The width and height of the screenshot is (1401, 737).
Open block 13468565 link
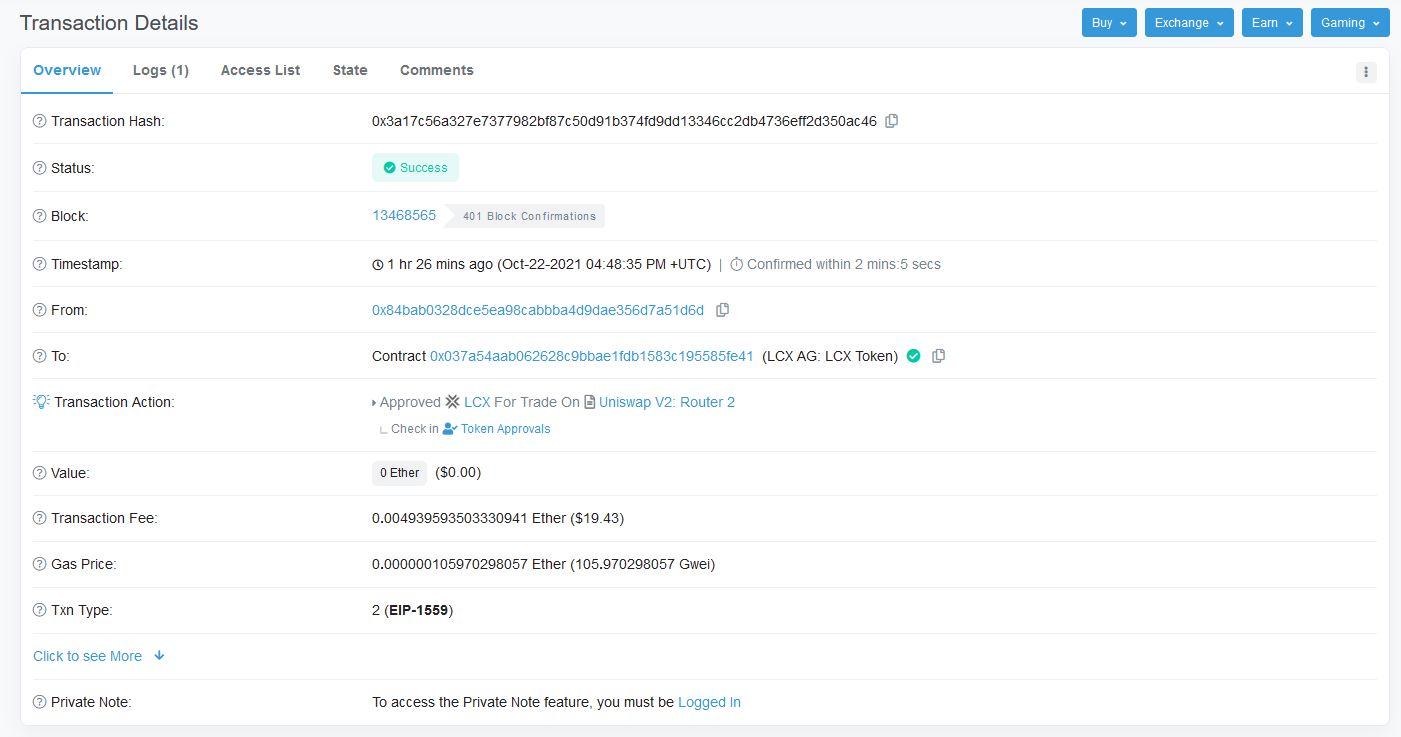click(x=404, y=215)
